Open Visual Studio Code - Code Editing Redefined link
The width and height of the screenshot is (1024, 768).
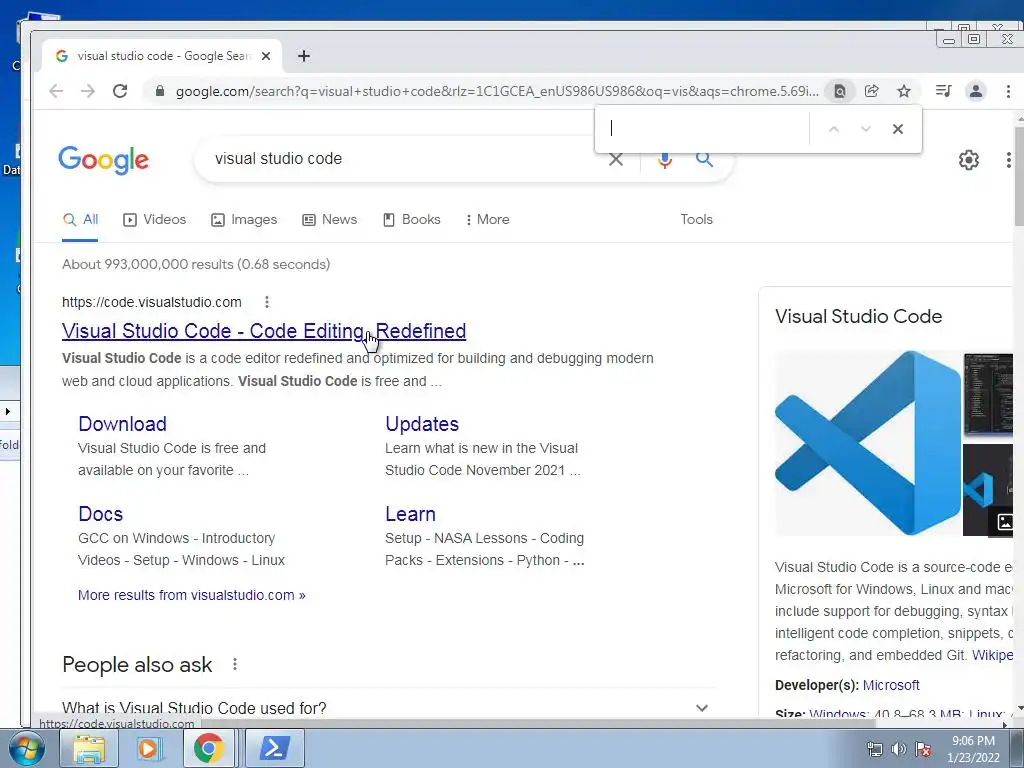pyautogui.click(x=264, y=331)
